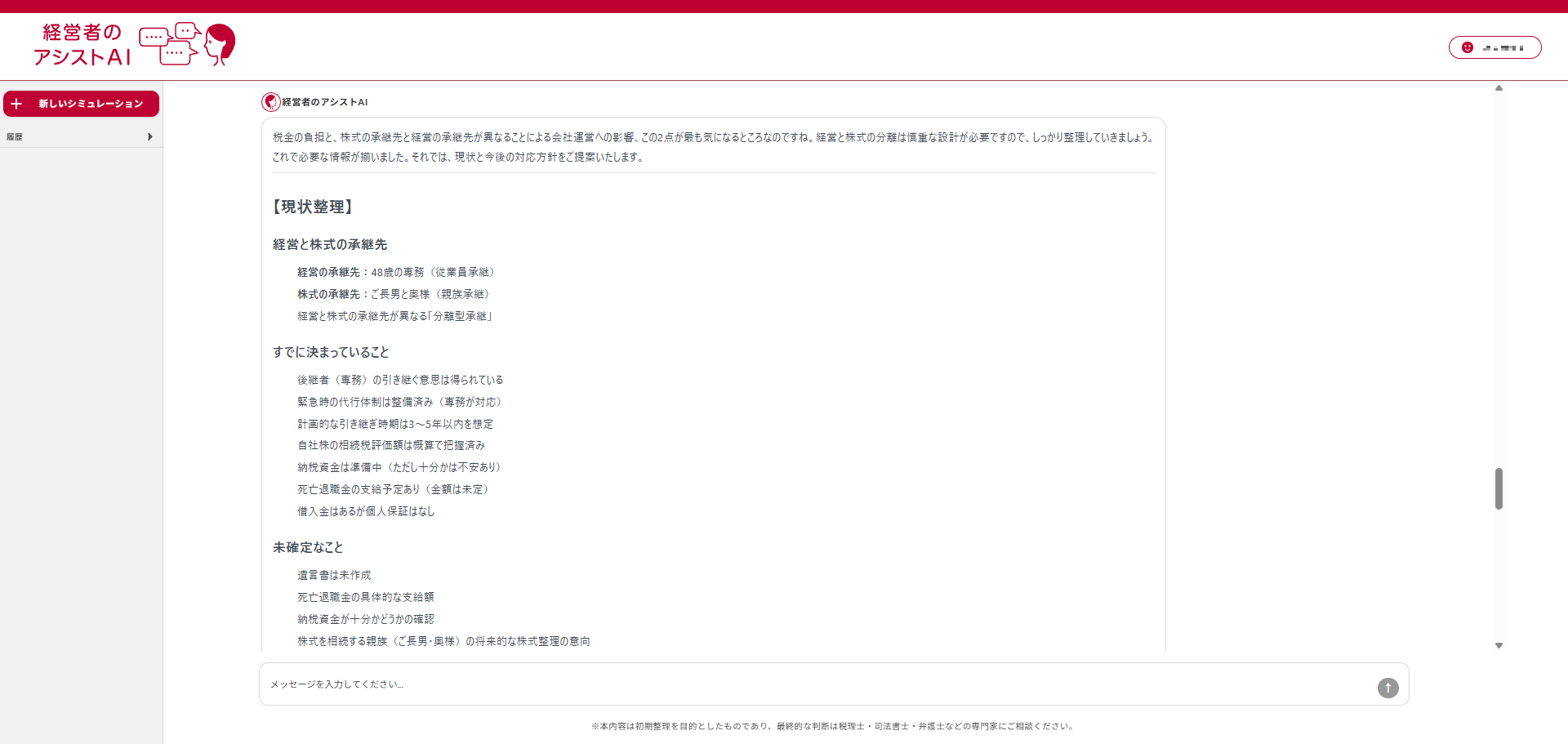Click the 経営と株式の承継先 subheading
Viewport: 1568px width, 744px height.
pos(330,244)
